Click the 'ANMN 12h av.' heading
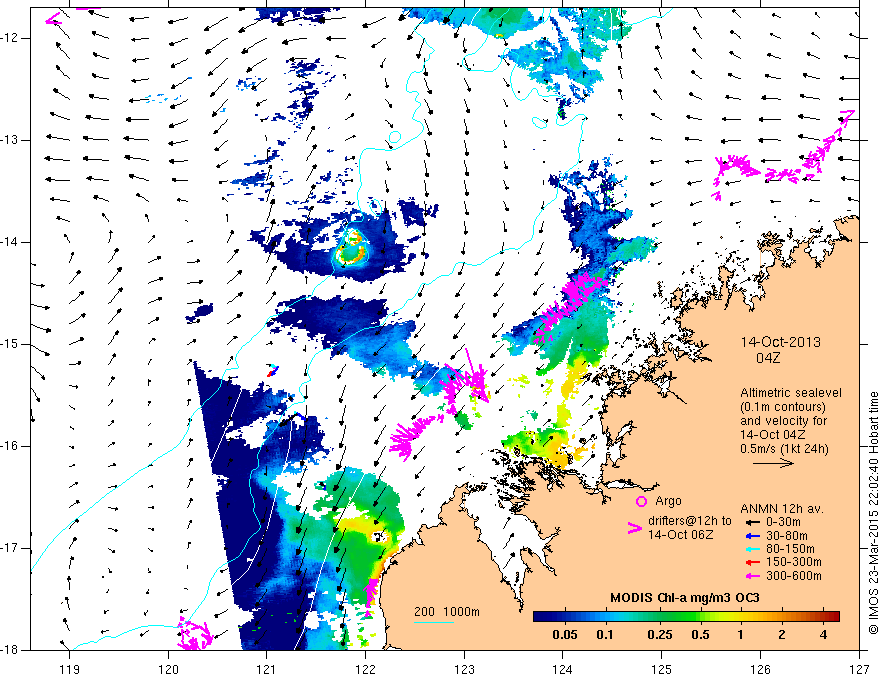 click(782, 509)
